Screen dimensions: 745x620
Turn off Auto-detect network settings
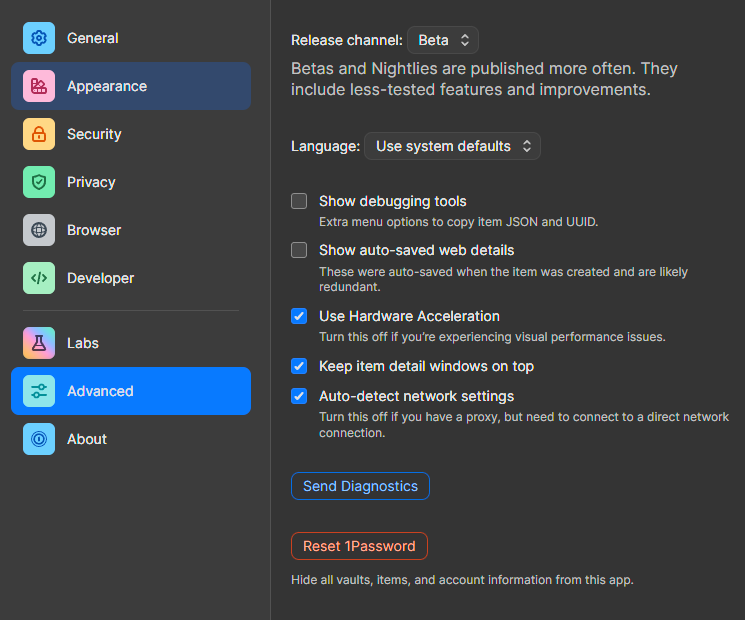[299, 396]
